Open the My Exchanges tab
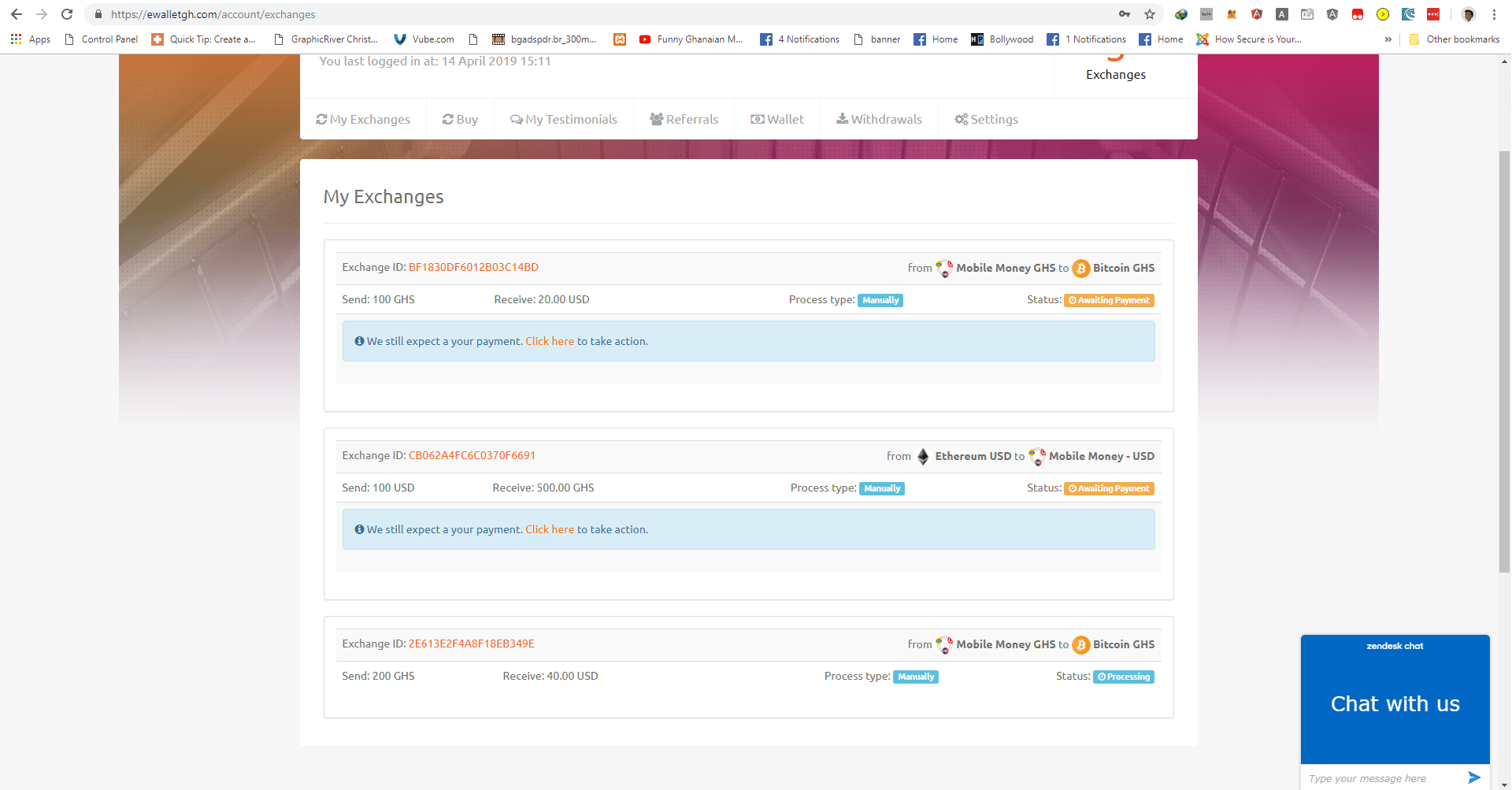Screen dimensions: 1512x790 click(363, 120)
